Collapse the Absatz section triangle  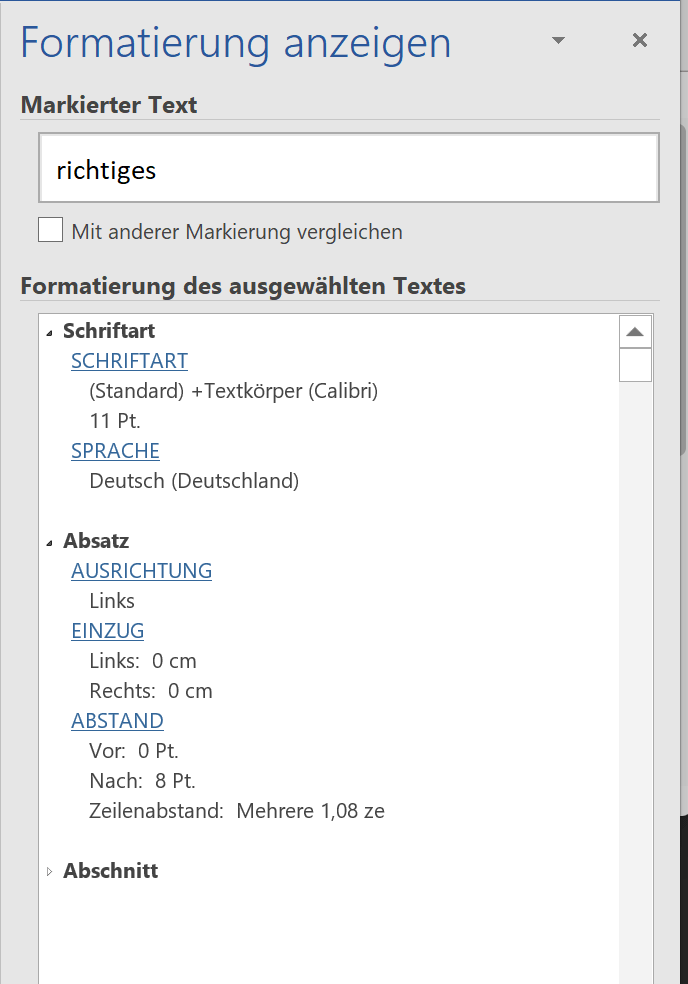pos(50,543)
